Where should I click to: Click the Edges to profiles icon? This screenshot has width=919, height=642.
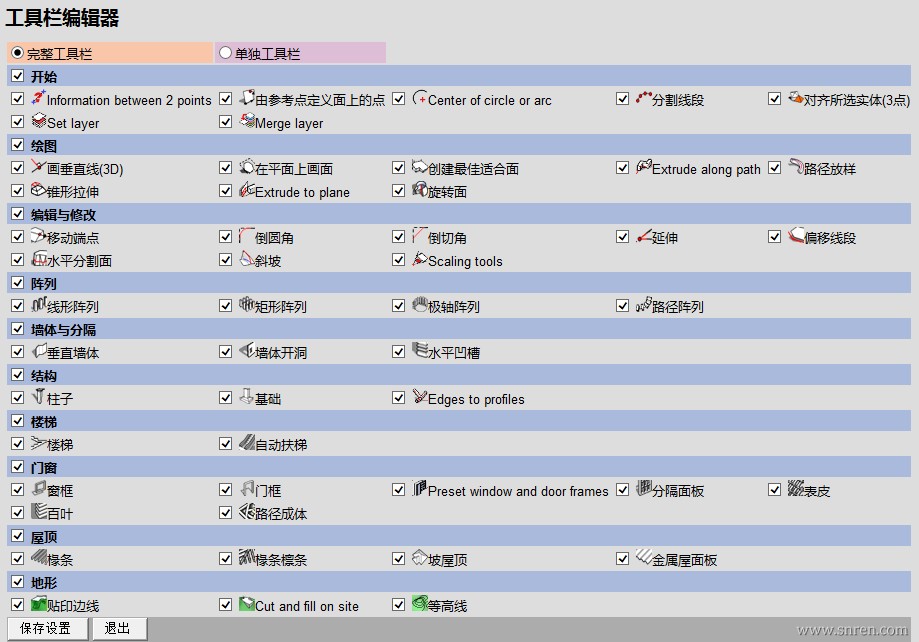[420, 397]
